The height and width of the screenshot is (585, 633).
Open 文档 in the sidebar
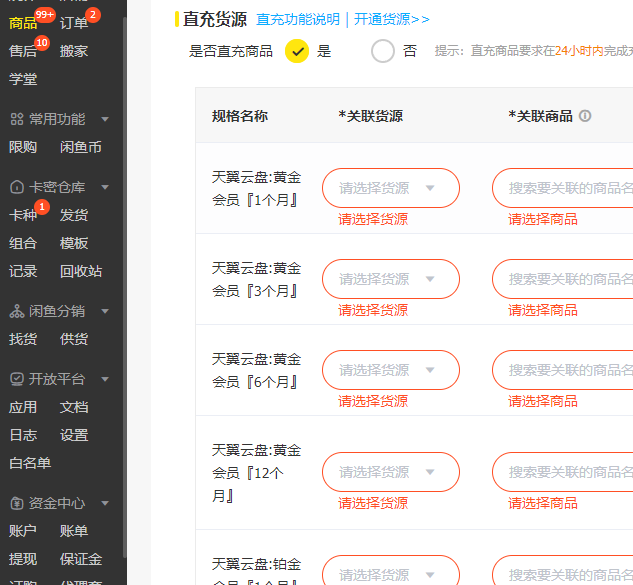point(74,407)
